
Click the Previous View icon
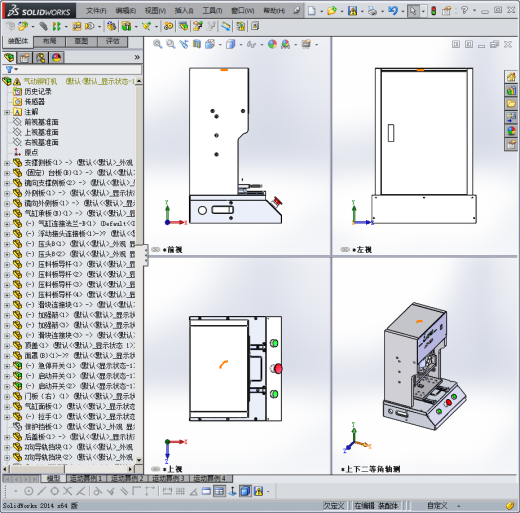(x=184, y=44)
